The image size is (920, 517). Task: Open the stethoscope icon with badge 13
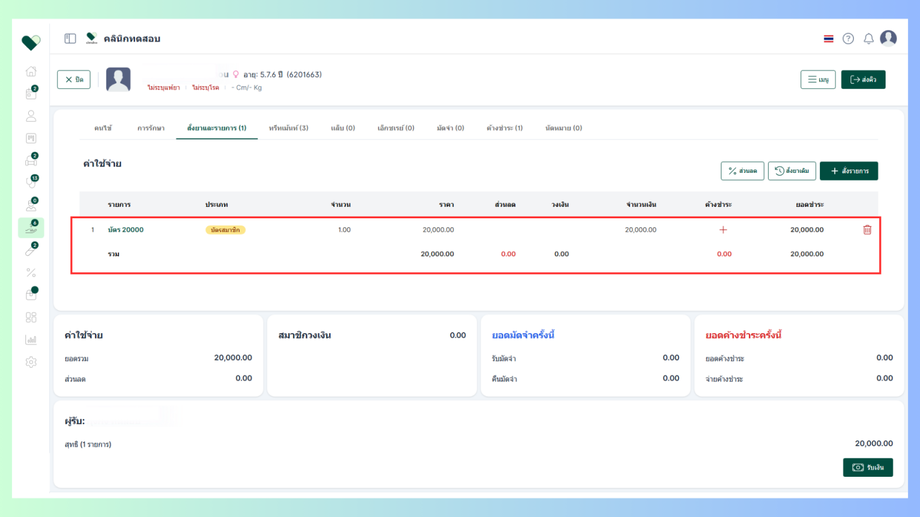coord(31,183)
